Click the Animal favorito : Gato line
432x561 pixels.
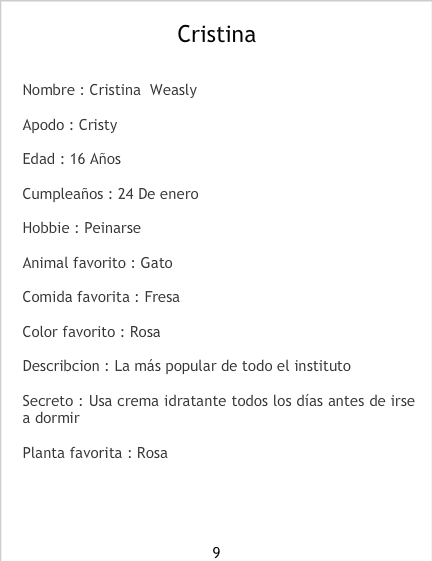tap(97, 263)
